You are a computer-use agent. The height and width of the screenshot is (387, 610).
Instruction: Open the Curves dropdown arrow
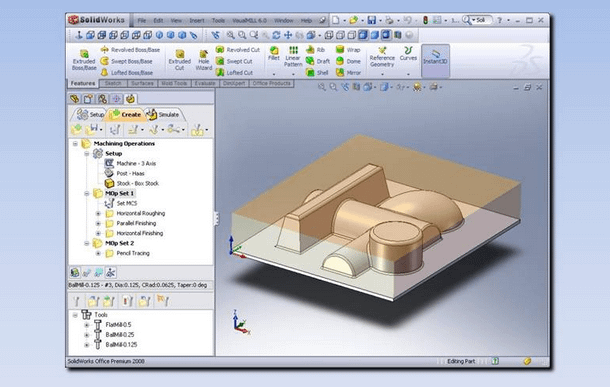tap(408, 74)
